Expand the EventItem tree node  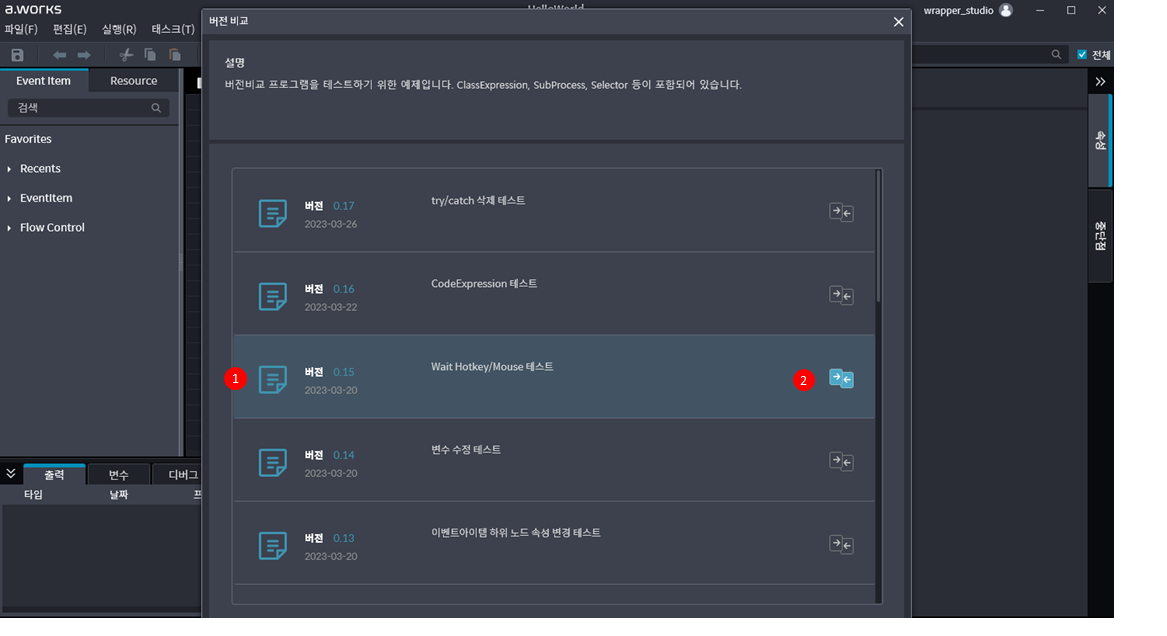coord(10,198)
